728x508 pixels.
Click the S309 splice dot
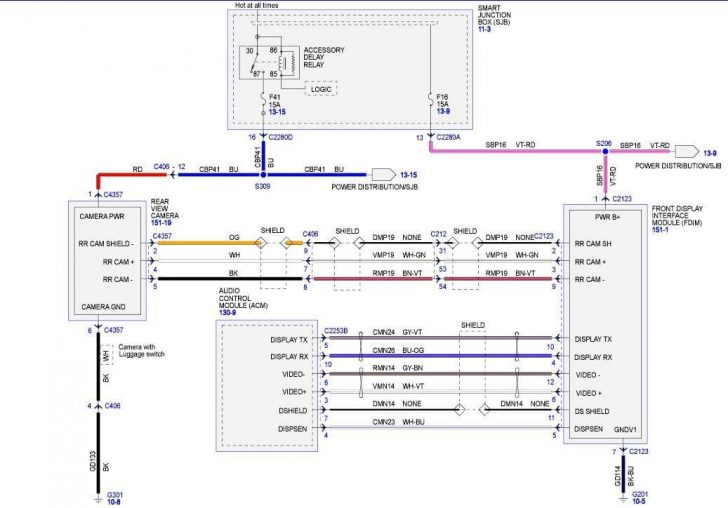(263, 175)
